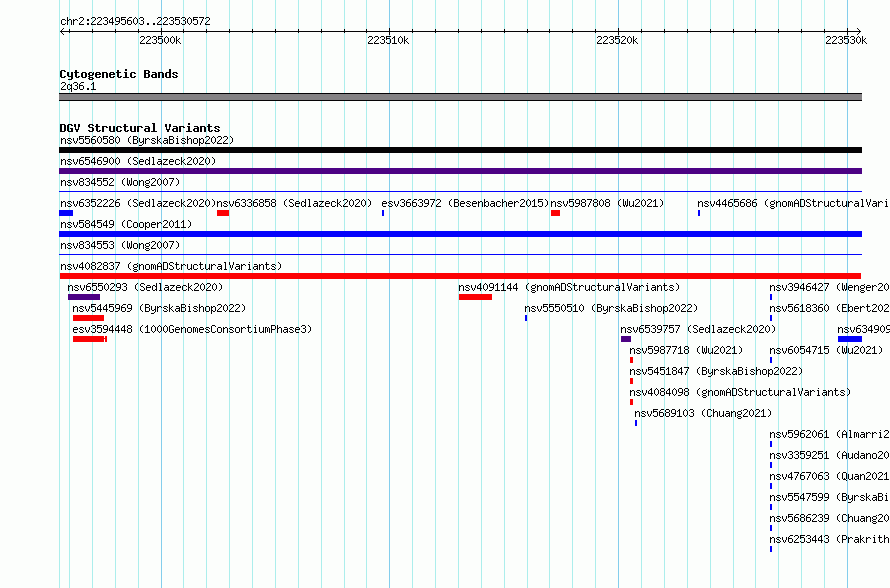This screenshot has height=588, width=890.
Task: Click the gray 2q36.1 cytogenetic band
Action: [x=460, y=97]
